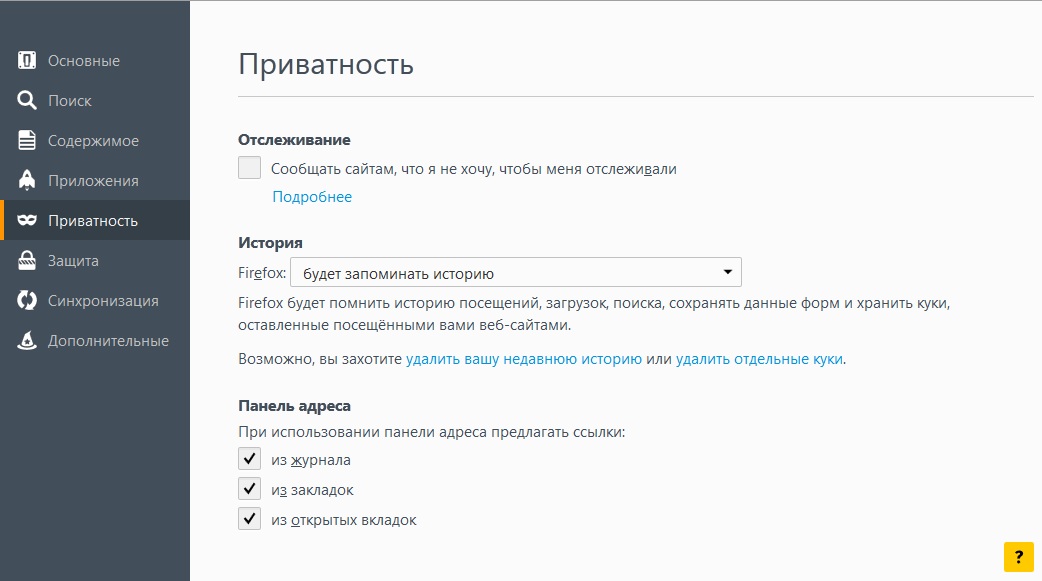Click the yellow help question mark button
Screen dimensions: 1042x581
click(1018, 557)
